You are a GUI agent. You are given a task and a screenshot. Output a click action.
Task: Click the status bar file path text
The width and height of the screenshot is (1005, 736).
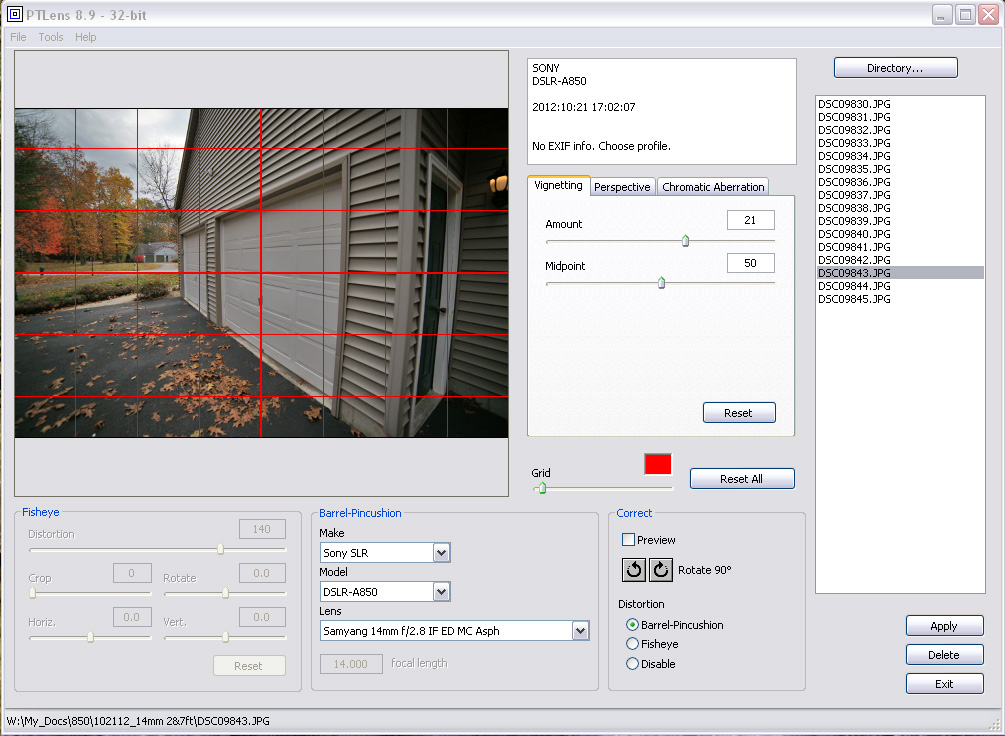(x=138, y=721)
